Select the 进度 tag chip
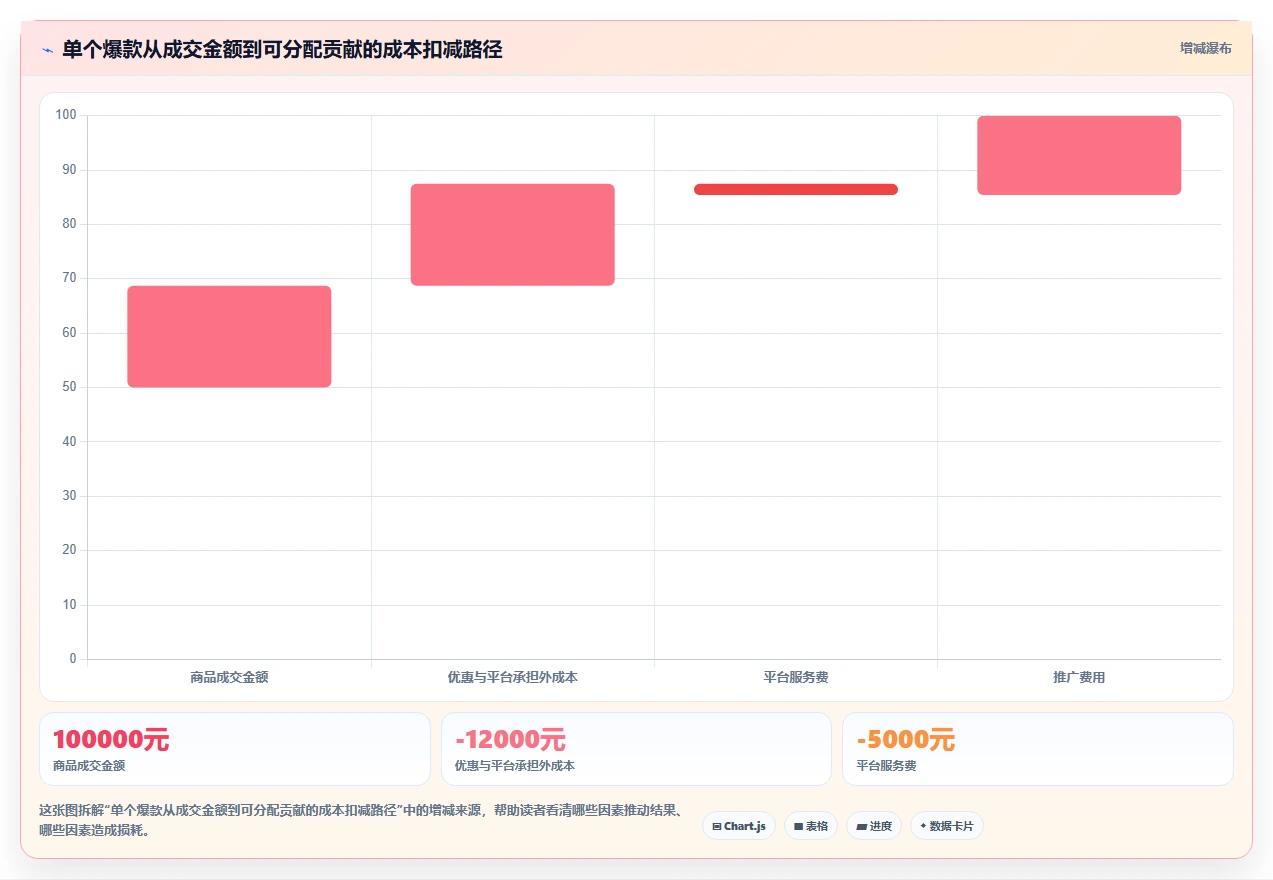This screenshot has width=1273, height=880. tap(874, 826)
